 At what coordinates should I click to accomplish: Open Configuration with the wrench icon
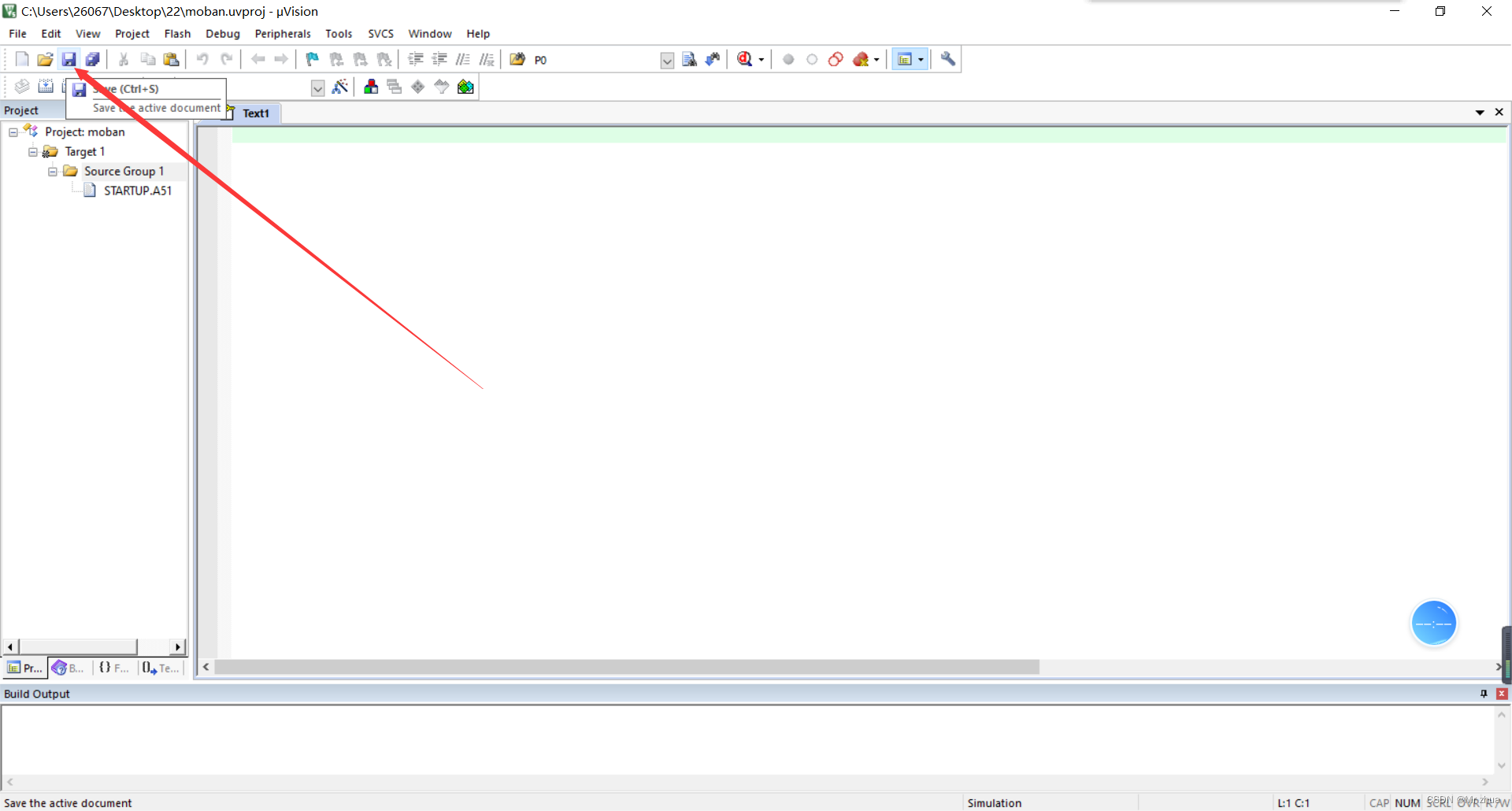[x=948, y=59]
